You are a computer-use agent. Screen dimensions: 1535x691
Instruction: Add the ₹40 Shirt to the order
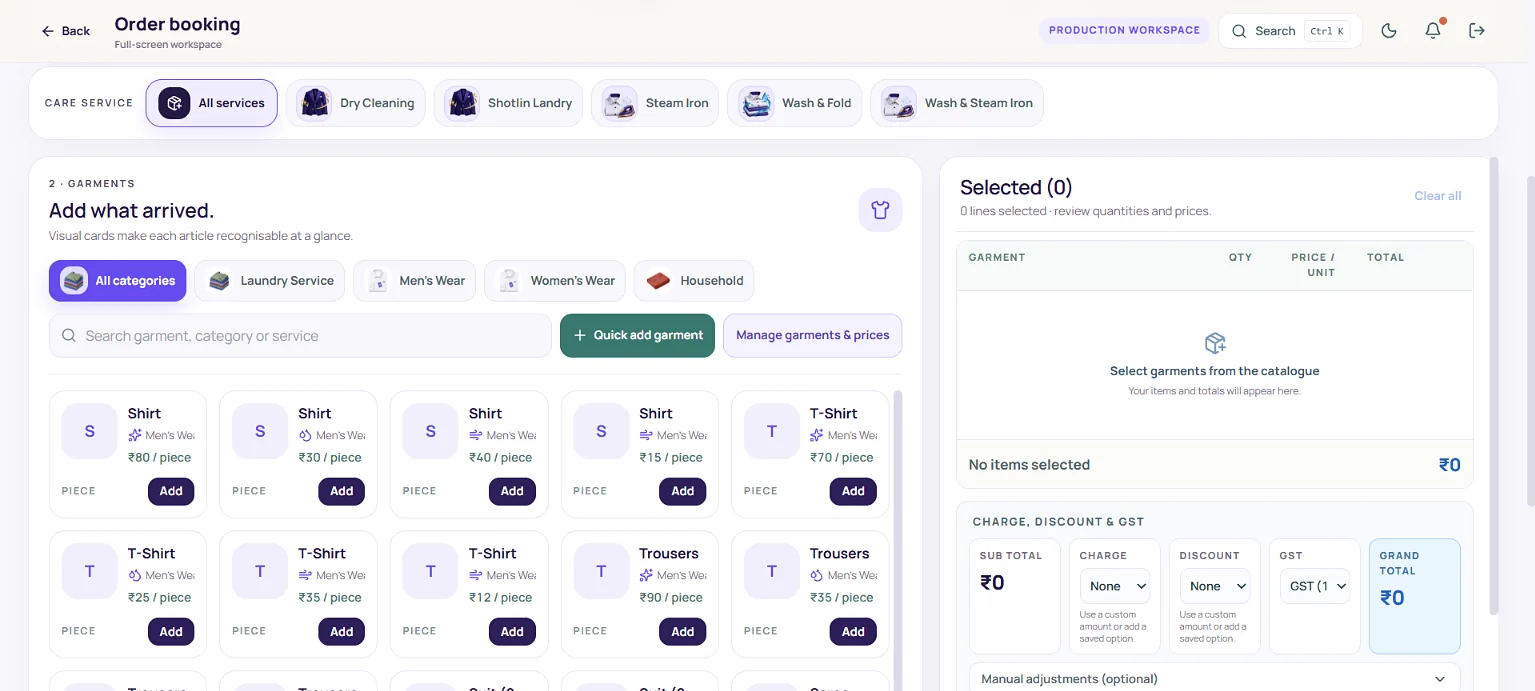(512, 491)
